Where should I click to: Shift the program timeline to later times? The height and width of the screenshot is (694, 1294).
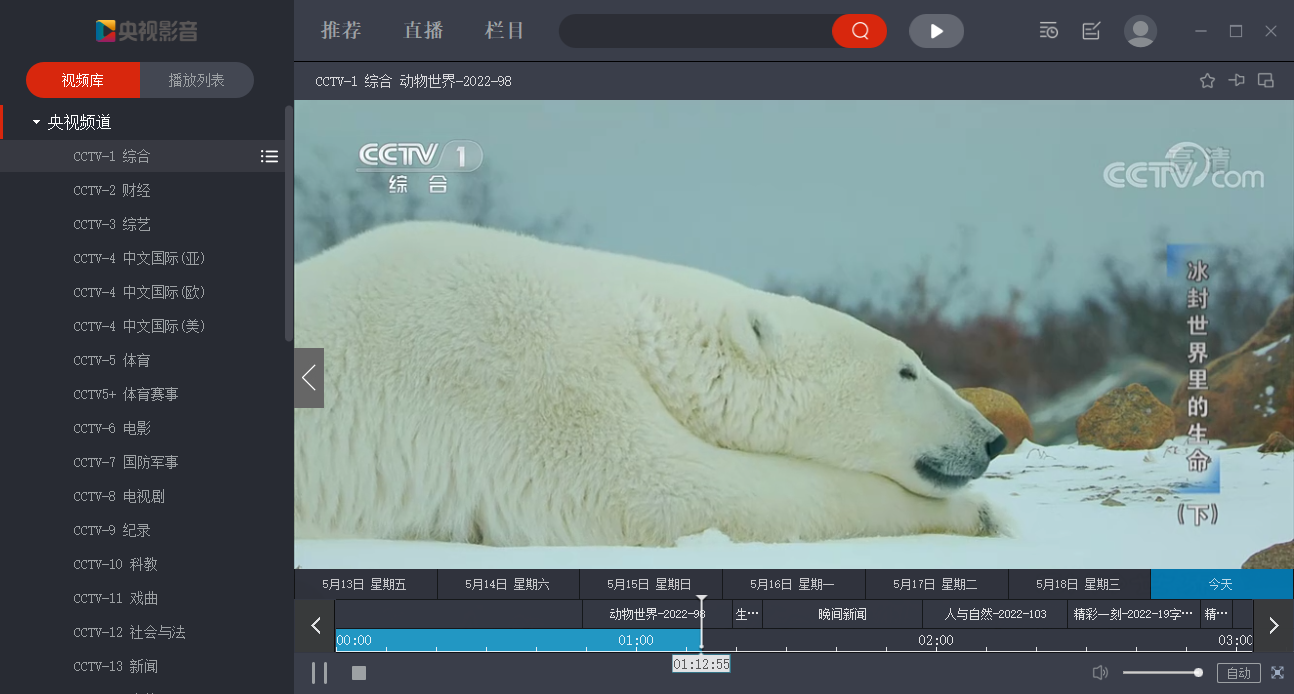click(x=1273, y=626)
